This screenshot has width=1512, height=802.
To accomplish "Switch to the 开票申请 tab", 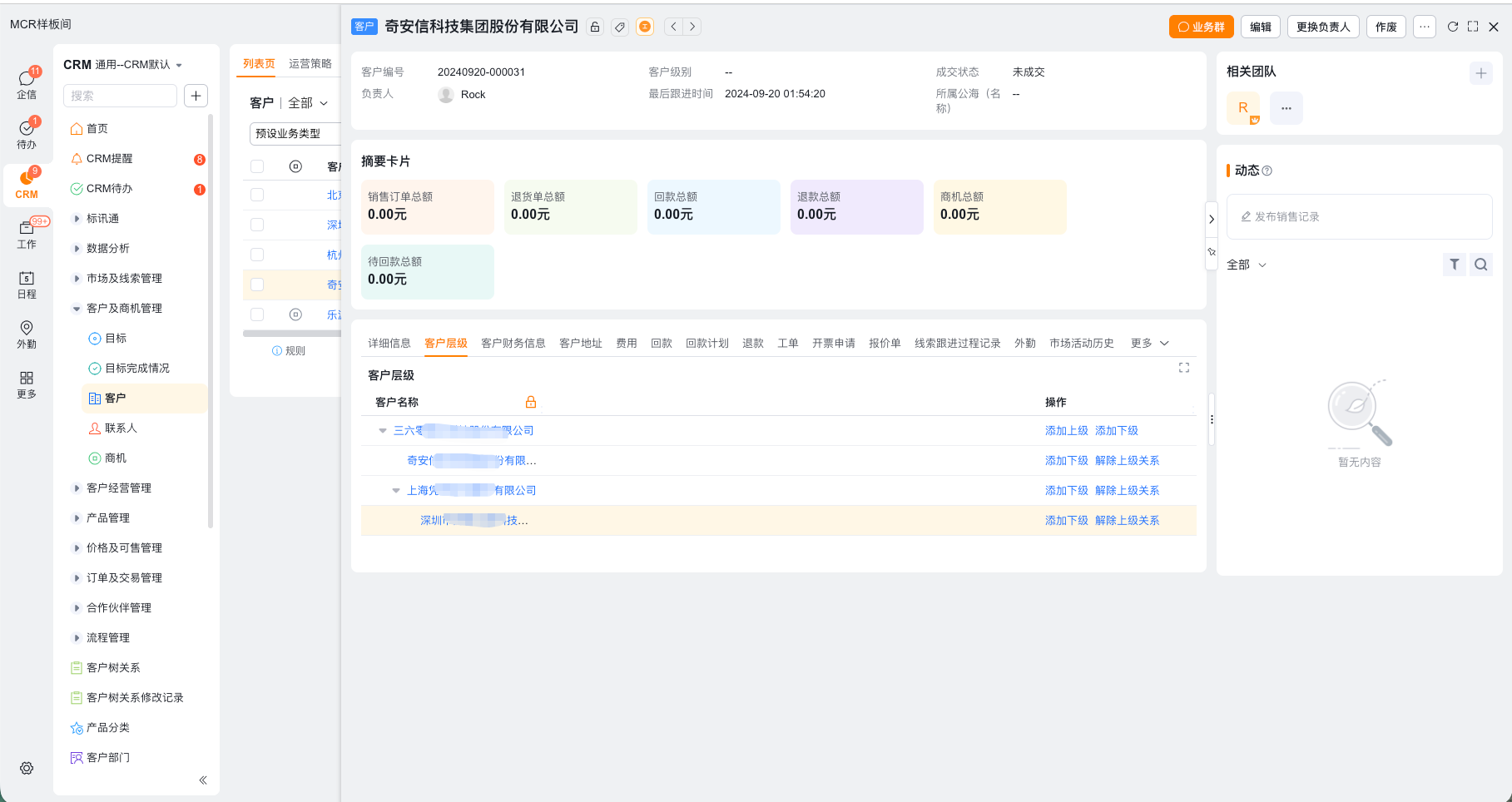I will tap(834, 344).
